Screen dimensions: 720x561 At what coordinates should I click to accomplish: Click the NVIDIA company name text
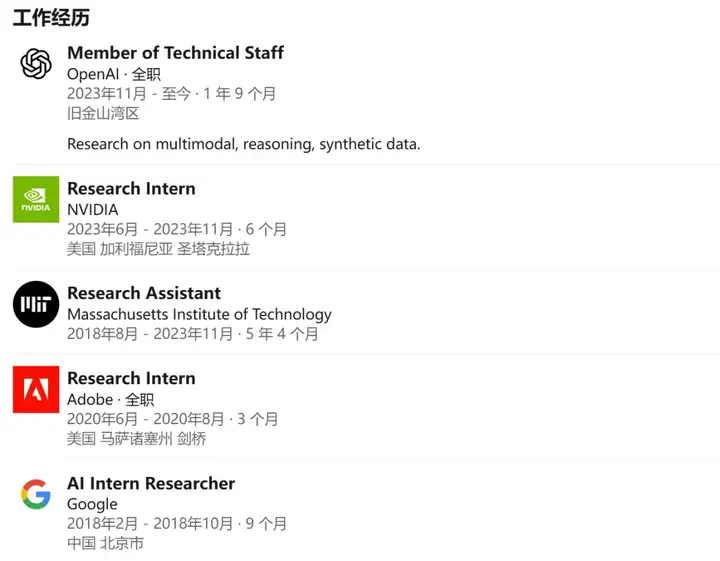click(93, 210)
